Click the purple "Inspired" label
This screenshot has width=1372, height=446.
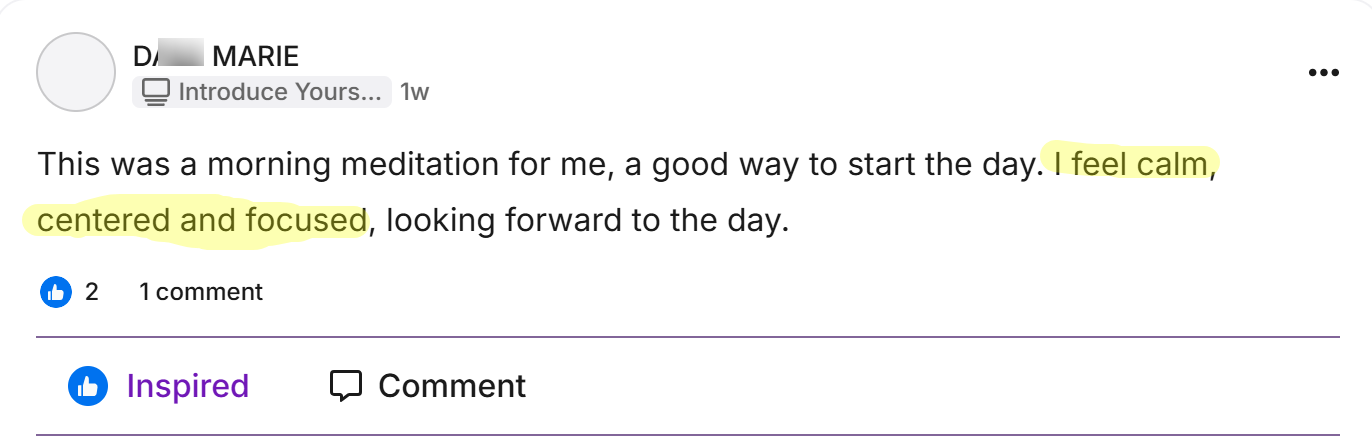click(187, 386)
